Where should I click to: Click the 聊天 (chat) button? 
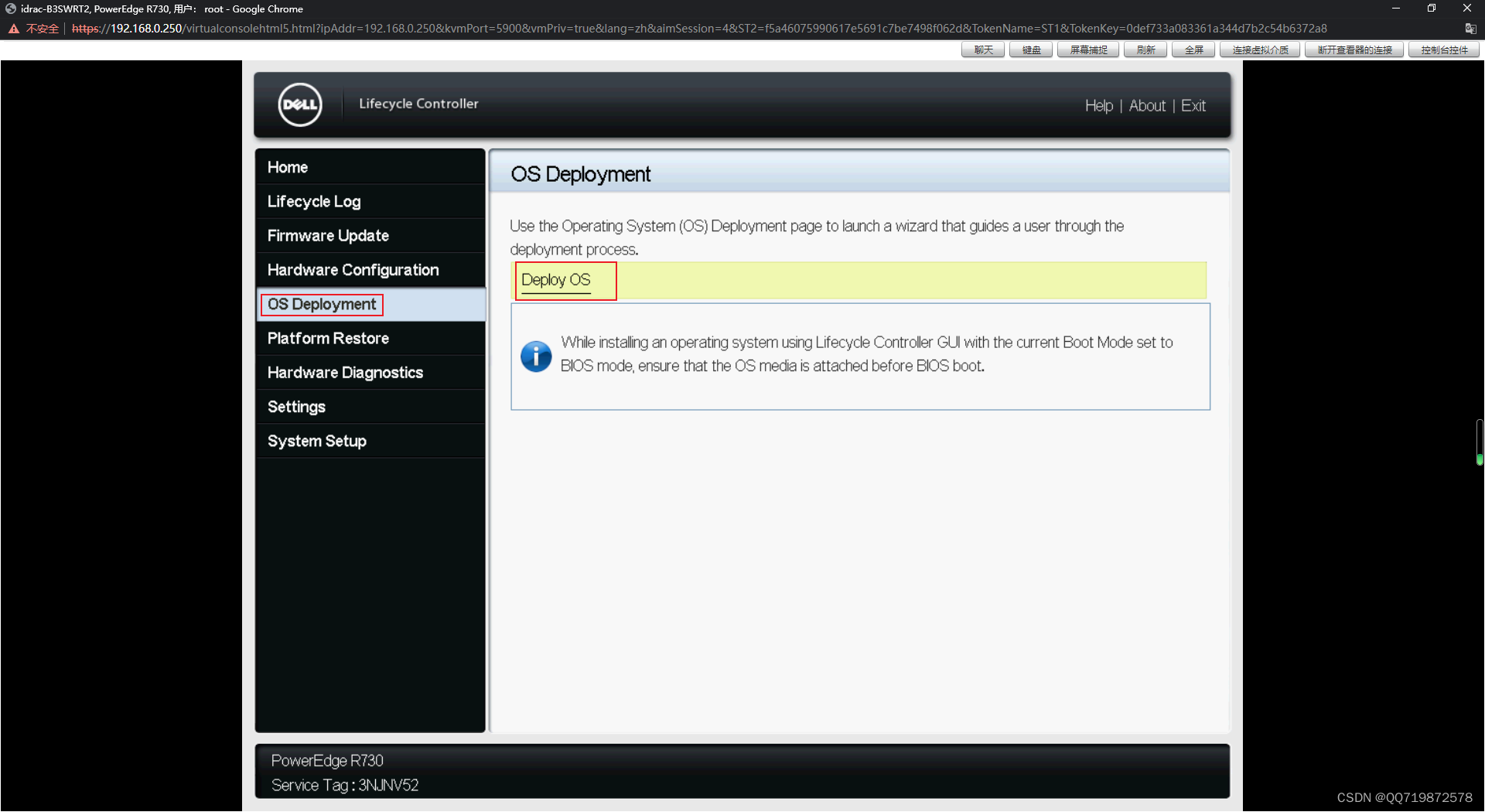(983, 50)
